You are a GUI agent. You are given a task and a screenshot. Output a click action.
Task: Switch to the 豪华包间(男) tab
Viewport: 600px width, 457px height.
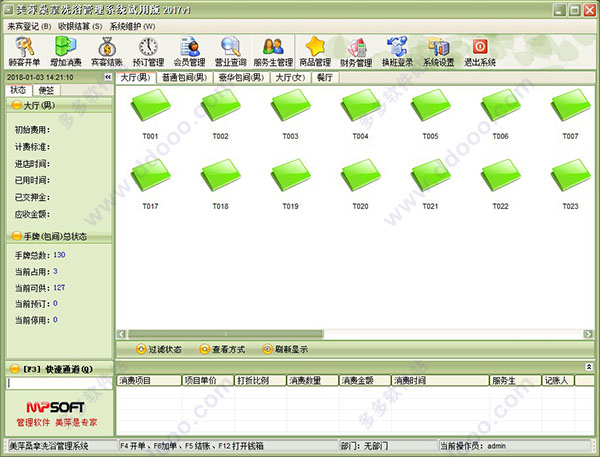point(241,78)
